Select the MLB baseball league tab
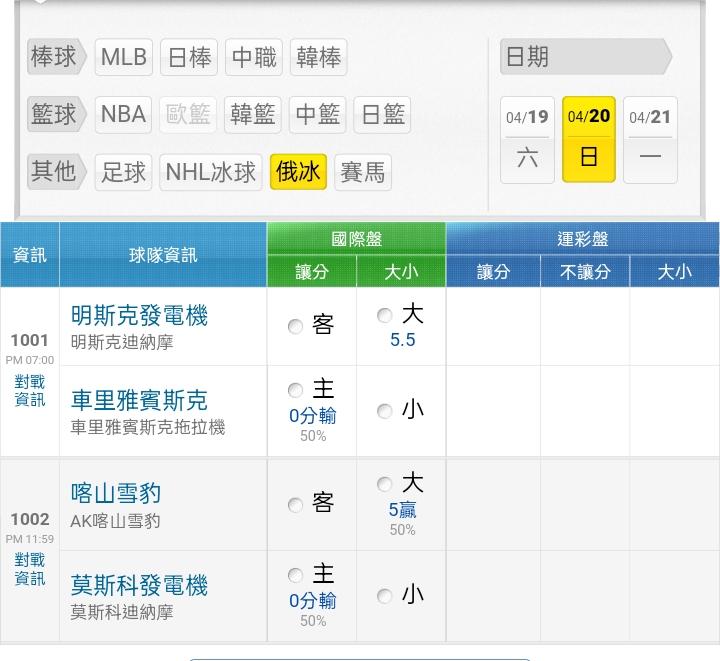 point(124,58)
